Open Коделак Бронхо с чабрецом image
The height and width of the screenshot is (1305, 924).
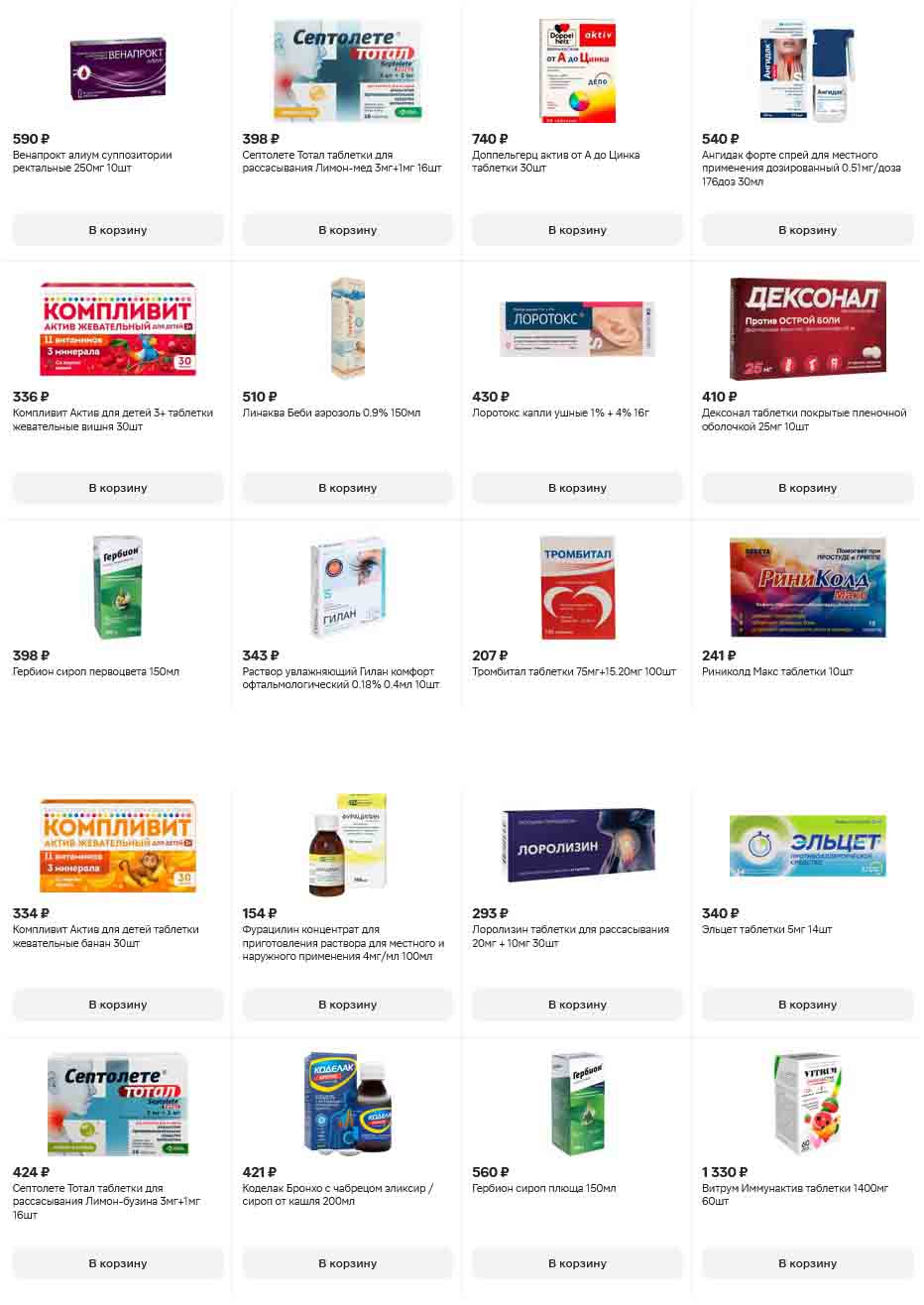click(x=348, y=1104)
